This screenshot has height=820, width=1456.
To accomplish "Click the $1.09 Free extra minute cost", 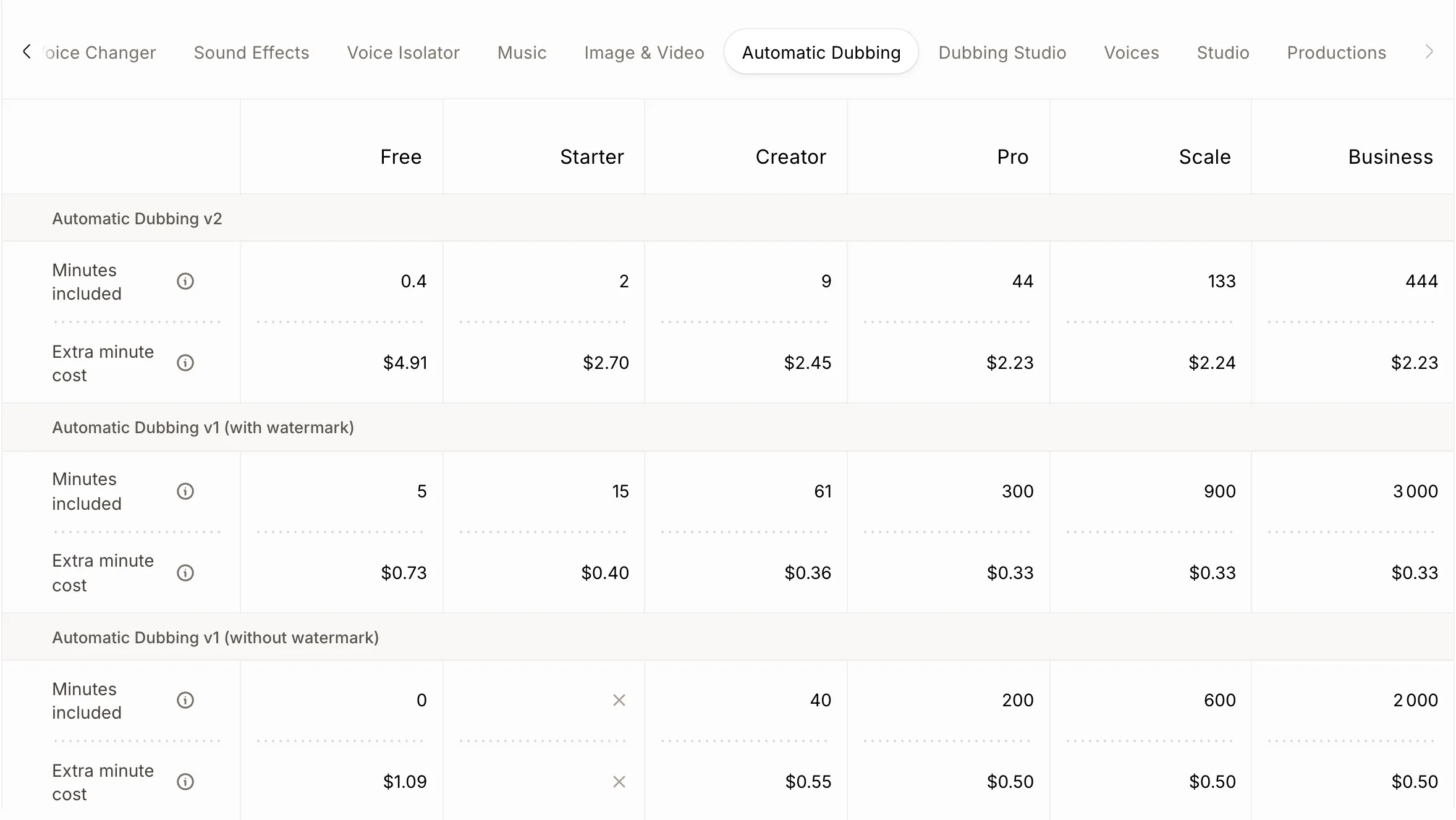I will pos(405,782).
